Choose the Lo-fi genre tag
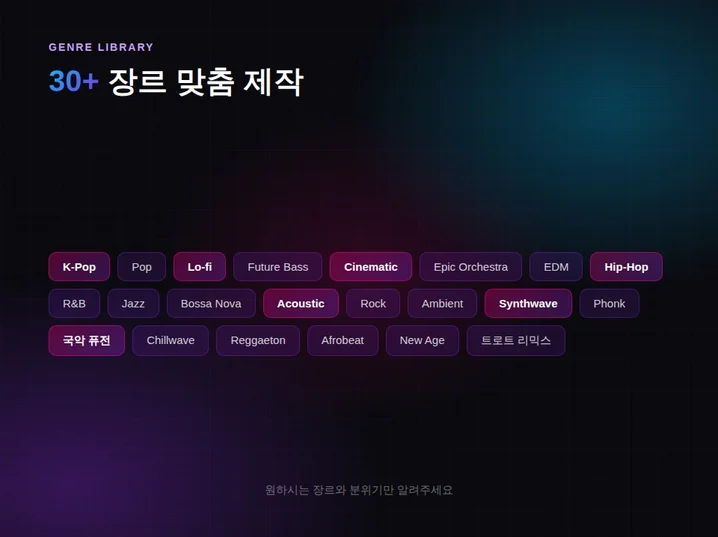Image resolution: width=718 pixels, height=537 pixels. (199, 267)
